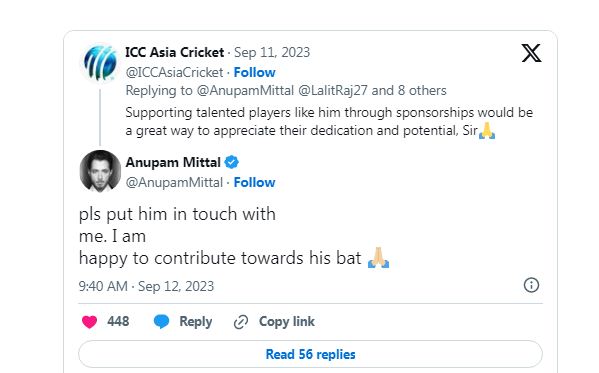Click the X logo icon
599x373 pixels.
click(531, 53)
